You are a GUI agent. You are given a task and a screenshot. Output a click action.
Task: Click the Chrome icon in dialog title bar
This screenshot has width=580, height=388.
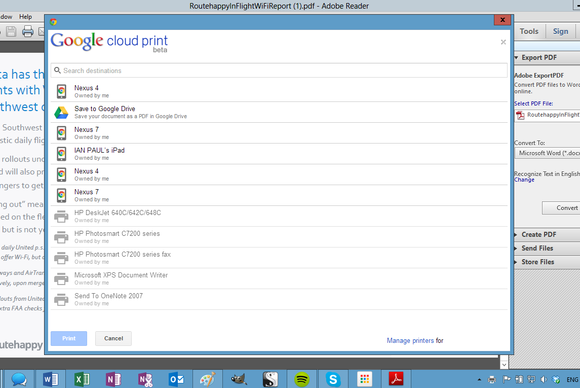[53, 22]
